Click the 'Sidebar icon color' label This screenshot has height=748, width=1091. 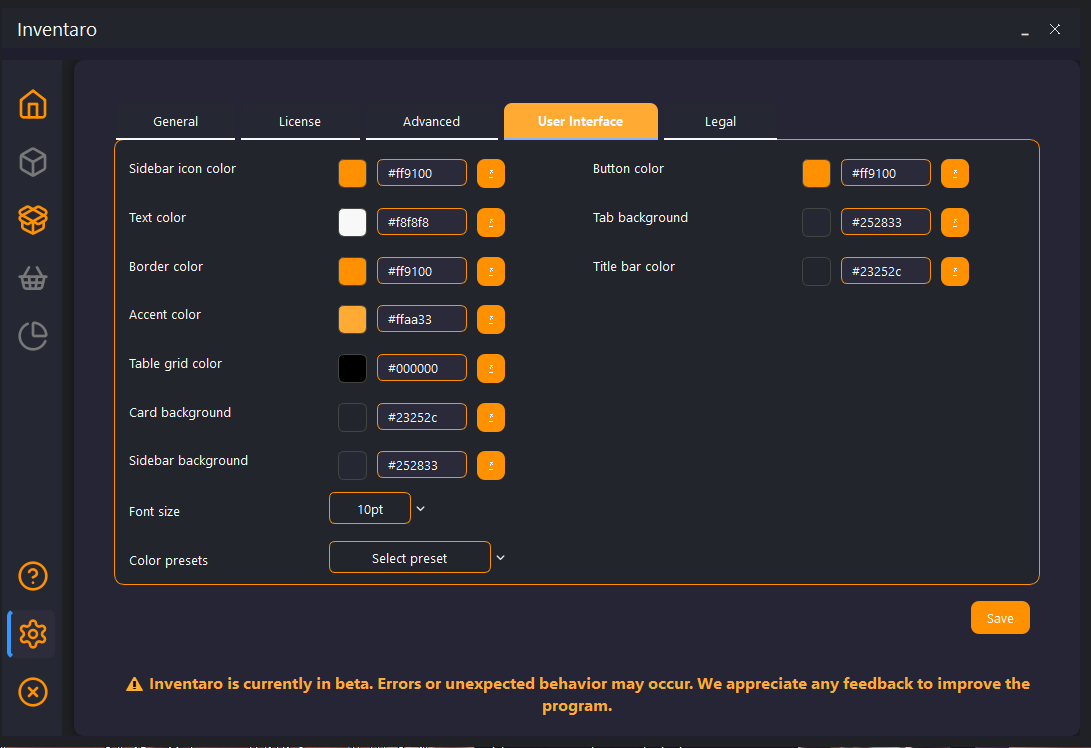182,168
